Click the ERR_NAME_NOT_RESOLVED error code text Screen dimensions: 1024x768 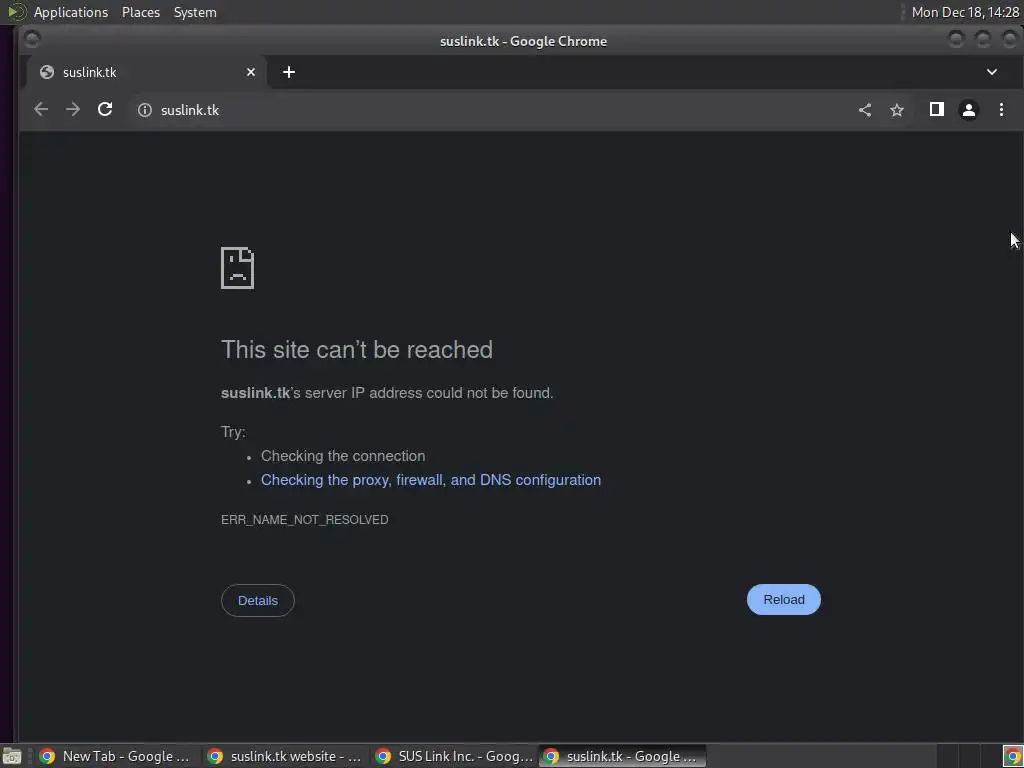tap(304, 520)
